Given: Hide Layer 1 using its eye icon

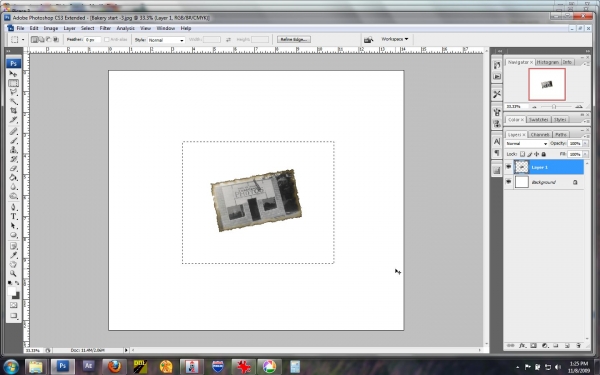Looking at the screenshot, I should (509, 167).
